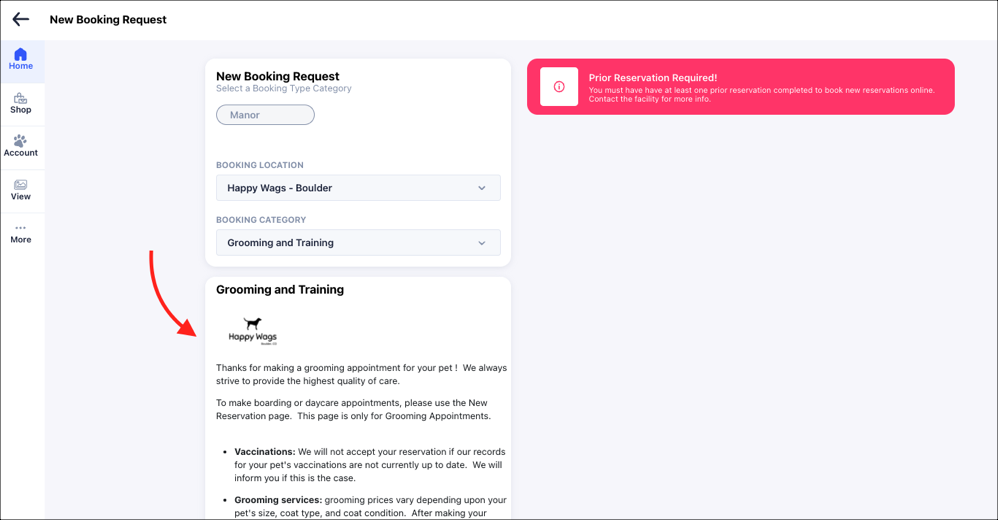Click the 'Prior Reservation Required!' heading
Screen dimensions: 998x520
(652, 78)
